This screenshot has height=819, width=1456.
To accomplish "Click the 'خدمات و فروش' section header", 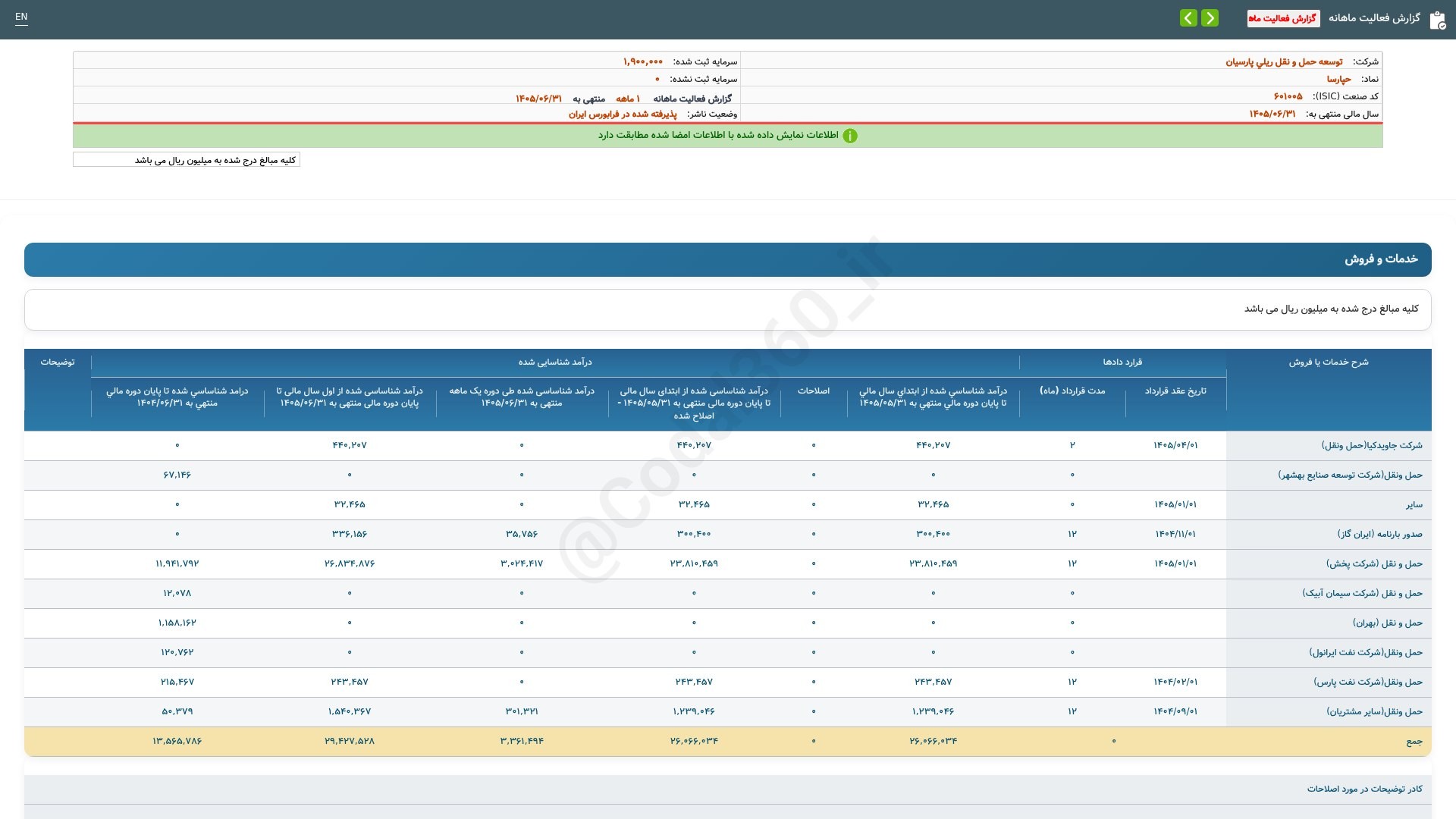I will tap(728, 259).
